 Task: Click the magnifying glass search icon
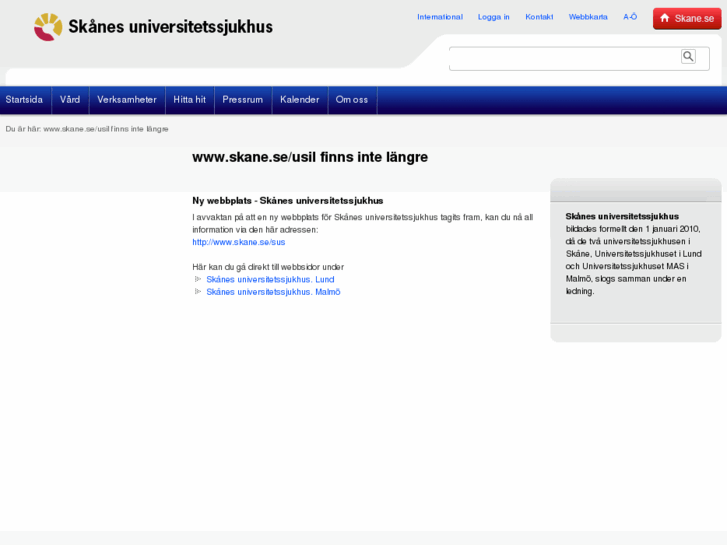pos(688,57)
